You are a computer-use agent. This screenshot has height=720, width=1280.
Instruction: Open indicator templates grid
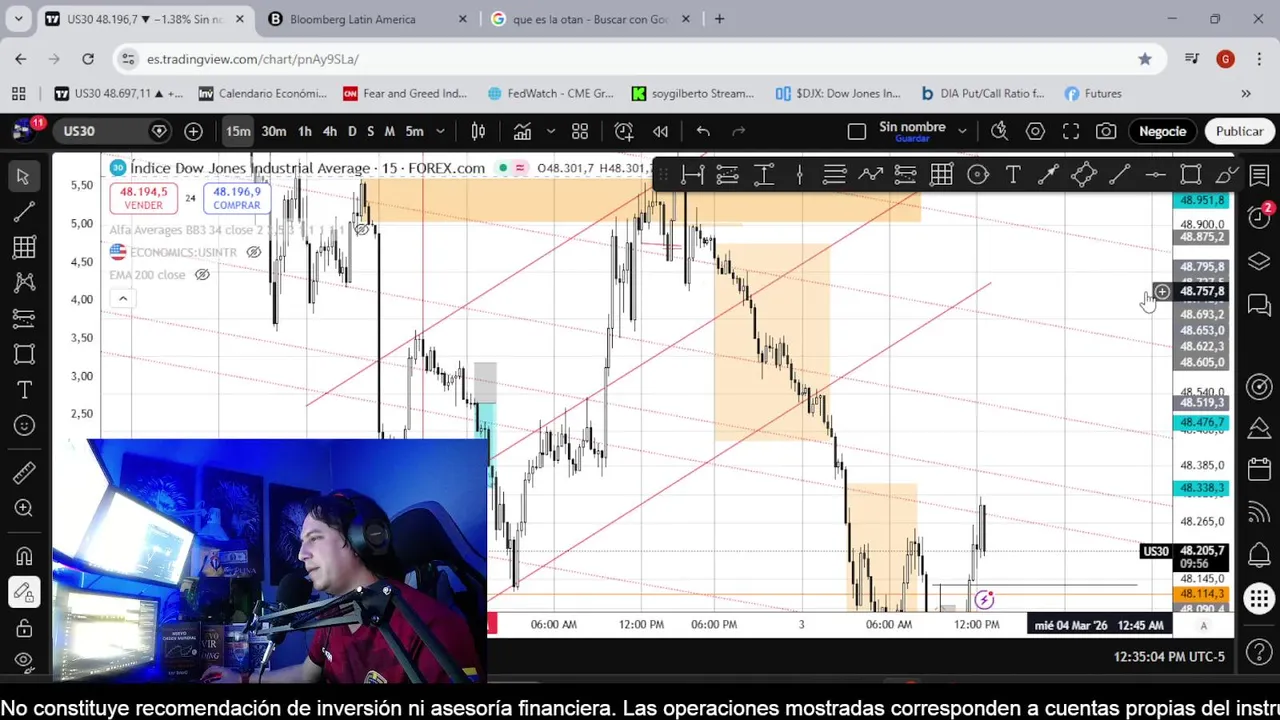click(580, 131)
